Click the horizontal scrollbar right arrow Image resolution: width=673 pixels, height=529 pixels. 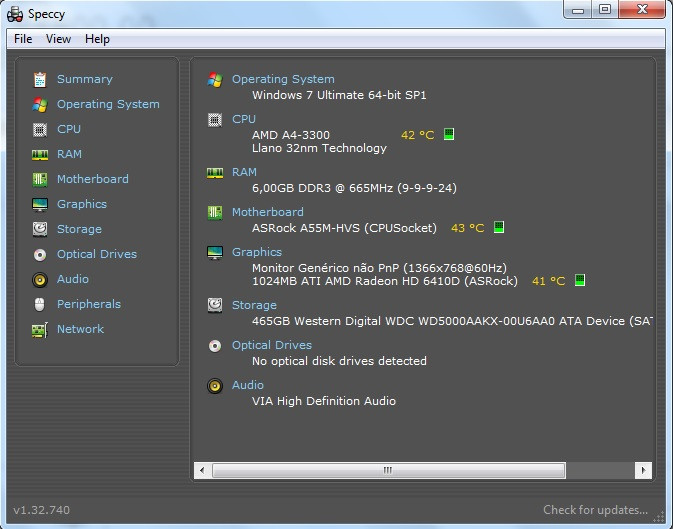(643, 470)
